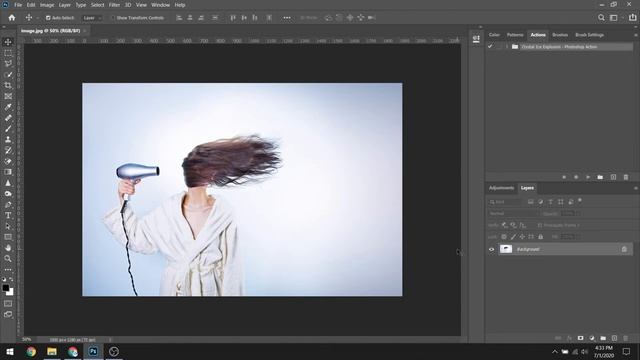Select the Pen tool
The height and width of the screenshot is (360, 640).
(x=8, y=204)
